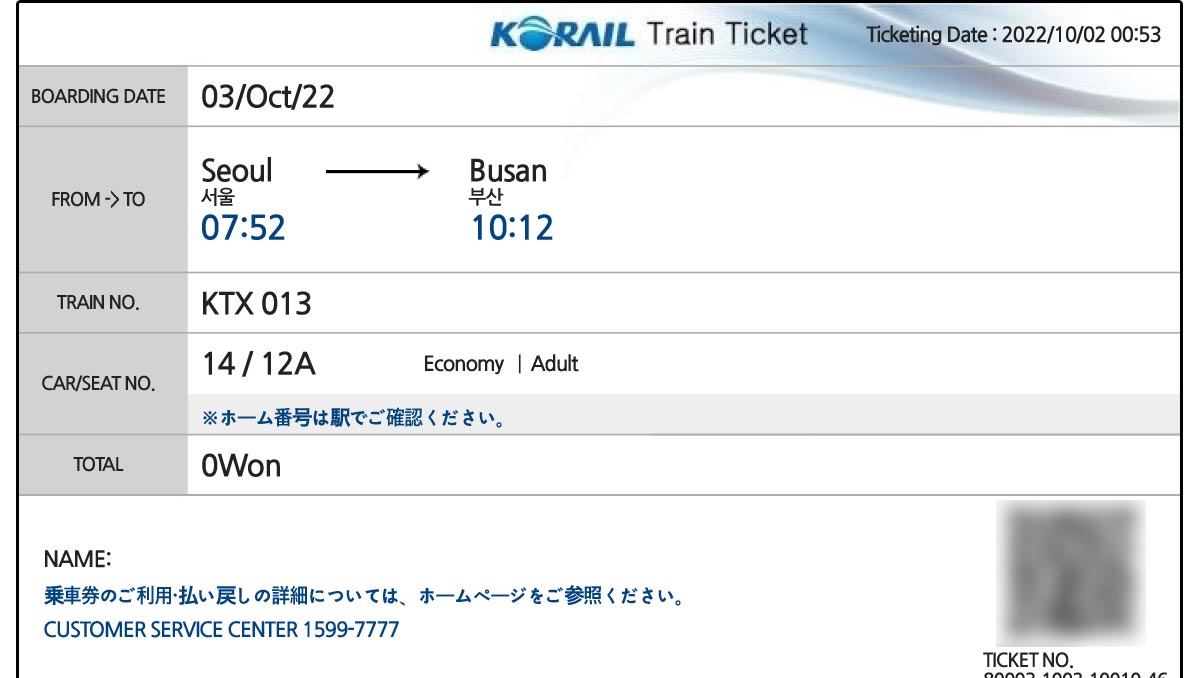Select the arrival time 10:12
The image size is (1200, 678).
click(x=512, y=228)
